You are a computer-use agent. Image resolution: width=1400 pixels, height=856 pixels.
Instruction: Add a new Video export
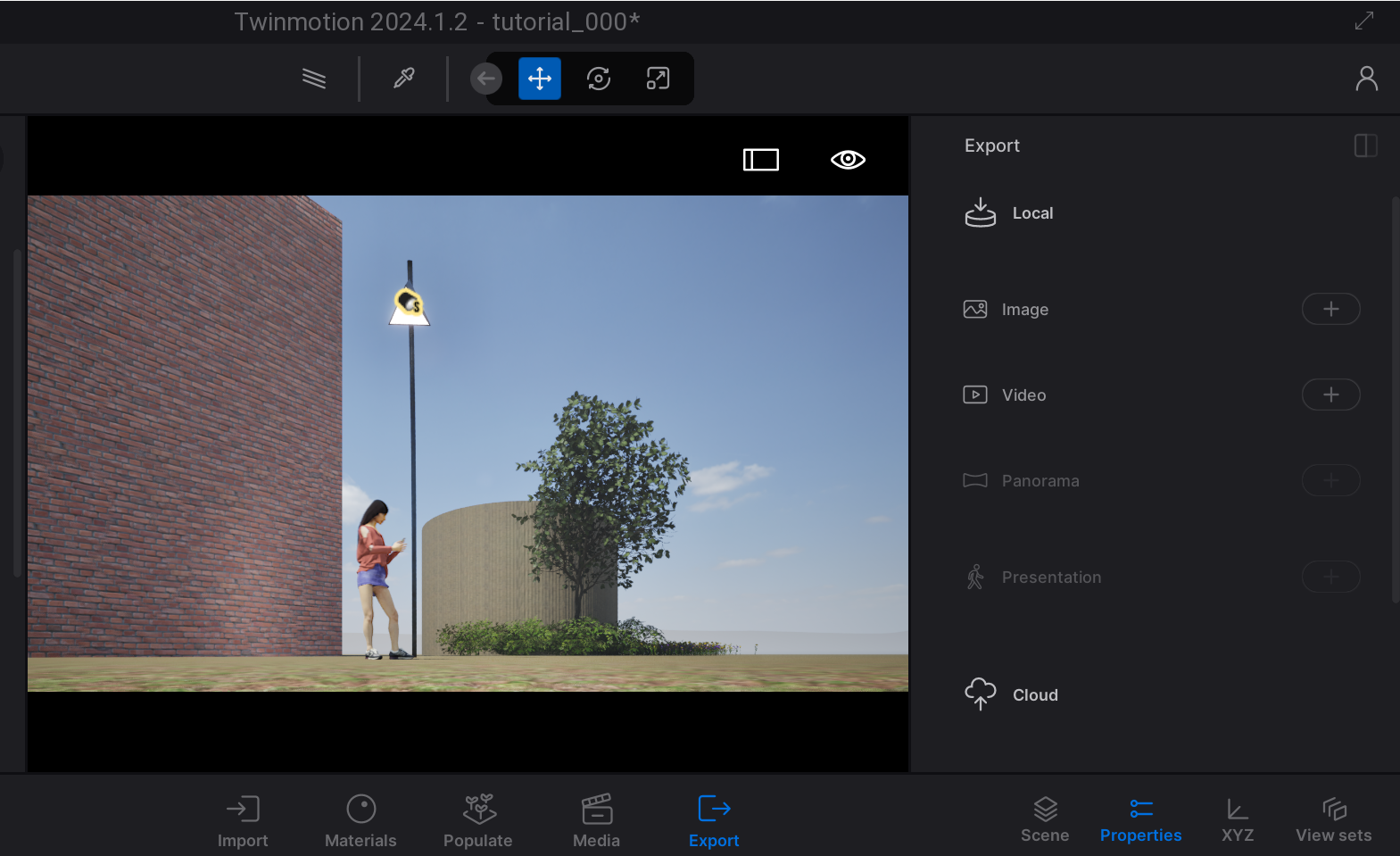click(1330, 395)
